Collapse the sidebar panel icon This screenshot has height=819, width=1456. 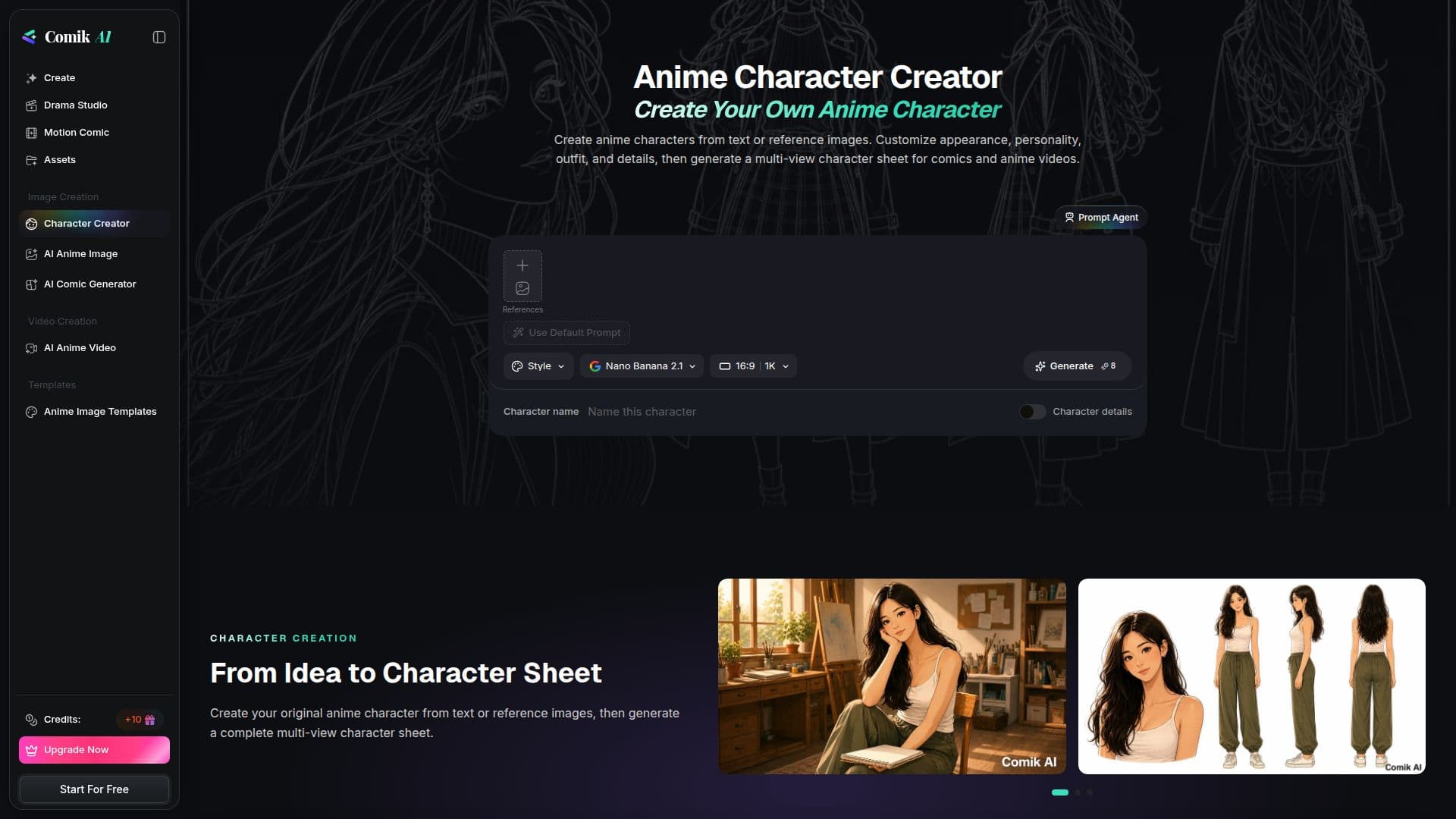[x=159, y=37]
